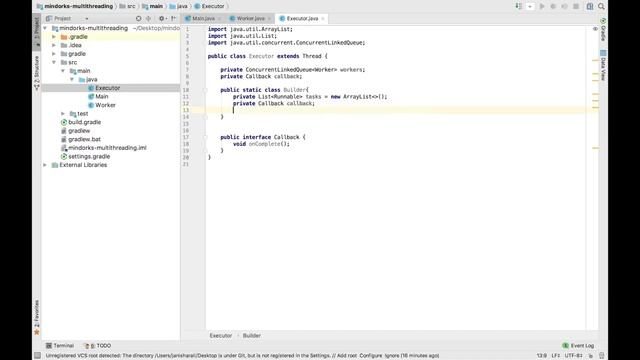Collapse the src folder

pyautogui.click(x=54, y=62)
